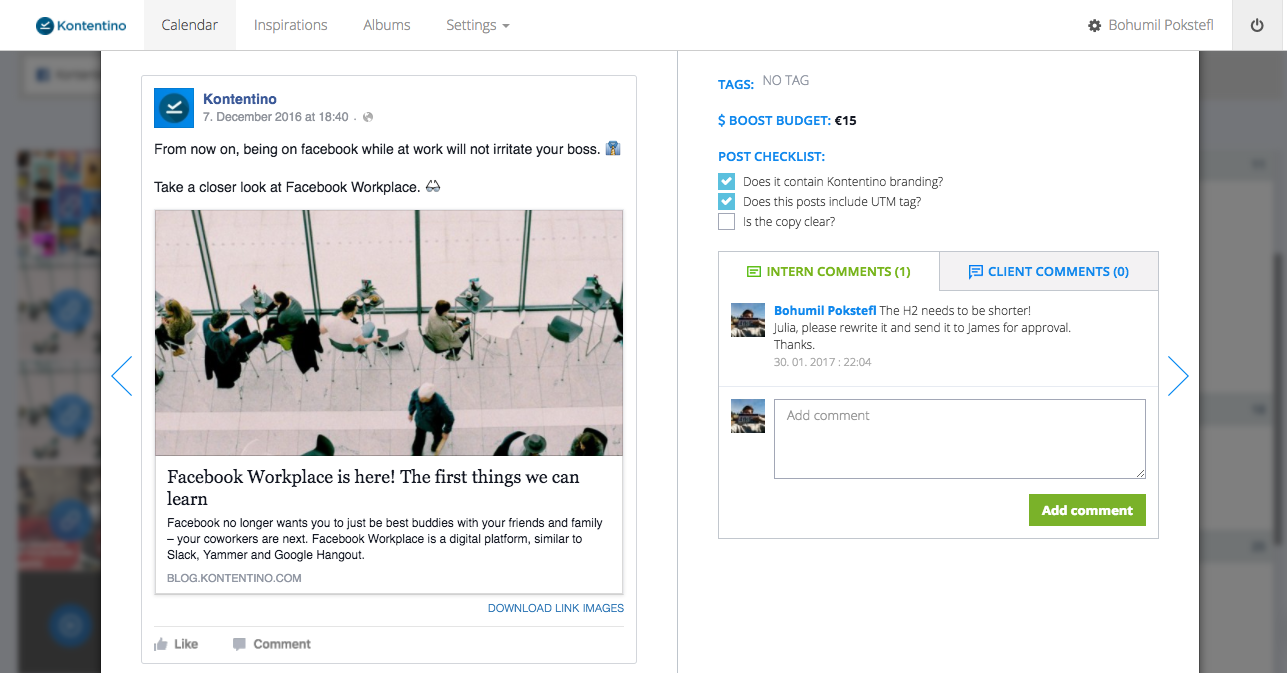This screenshot has width=1287, height=673.
Task: Click the comment timestamp 30. 01. 2017
Action: 822,362
